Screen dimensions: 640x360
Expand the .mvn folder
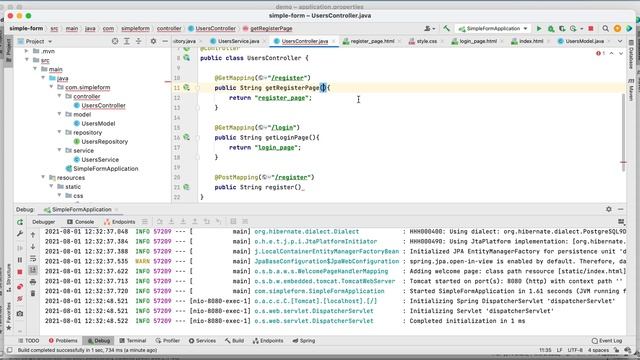(x=27, y=51)
